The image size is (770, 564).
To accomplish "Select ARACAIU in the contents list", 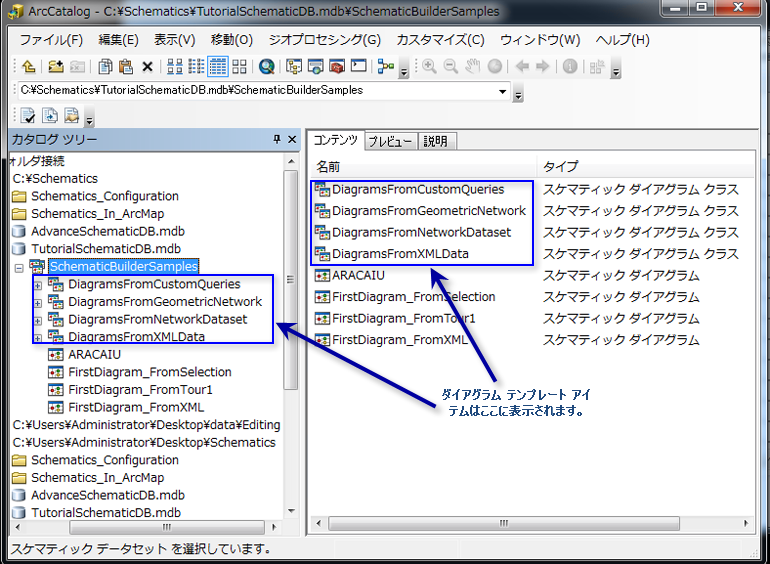I will 358,275.
